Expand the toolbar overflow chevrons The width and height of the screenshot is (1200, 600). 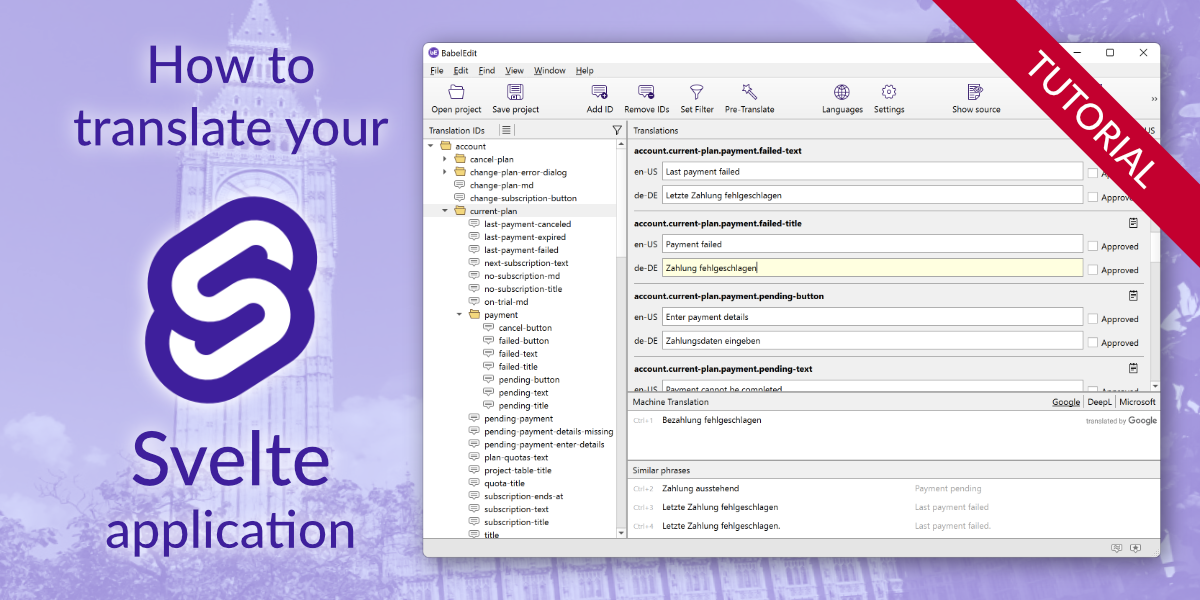click(1154, 99)
